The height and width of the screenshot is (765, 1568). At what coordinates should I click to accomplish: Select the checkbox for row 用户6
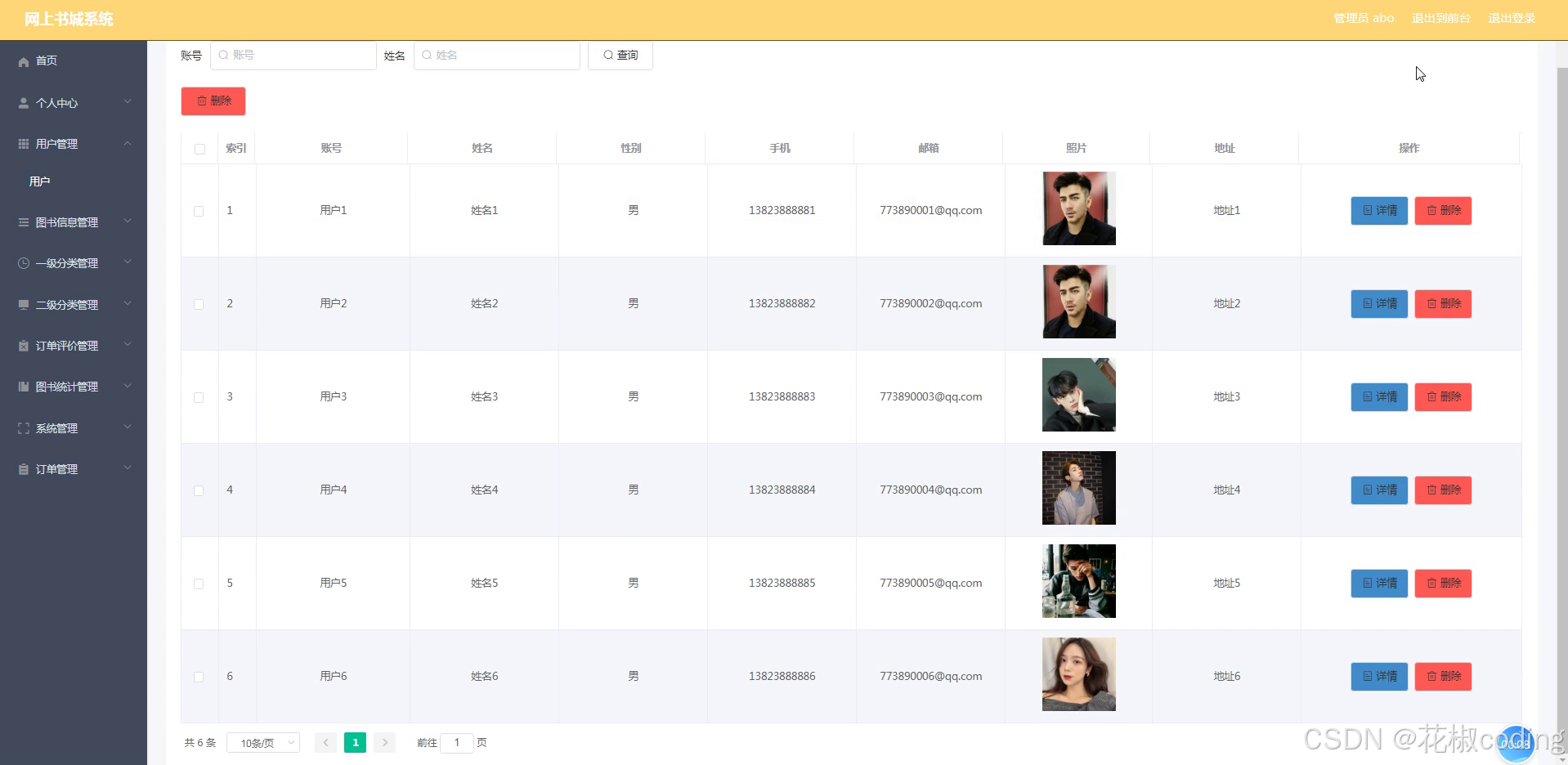pos(199,677)
